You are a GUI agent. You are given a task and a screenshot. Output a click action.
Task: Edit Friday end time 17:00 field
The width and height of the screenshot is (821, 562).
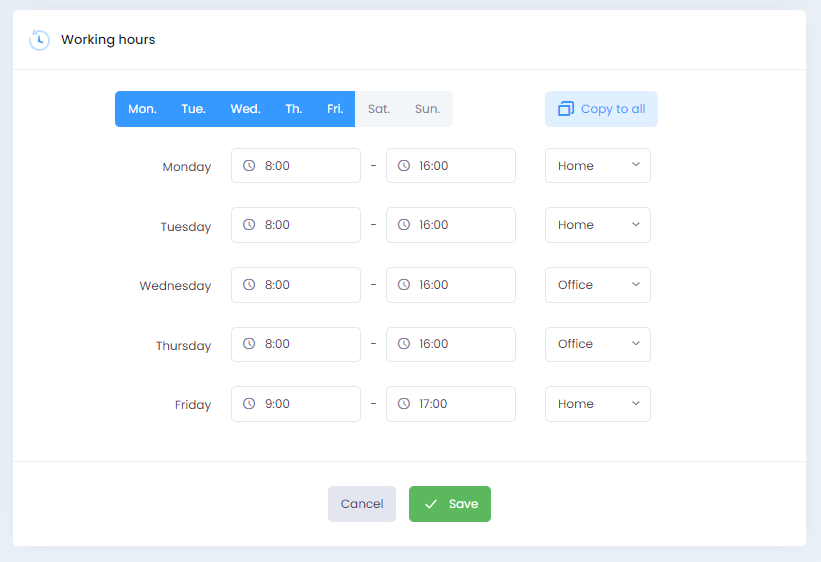tap(451, 404)
